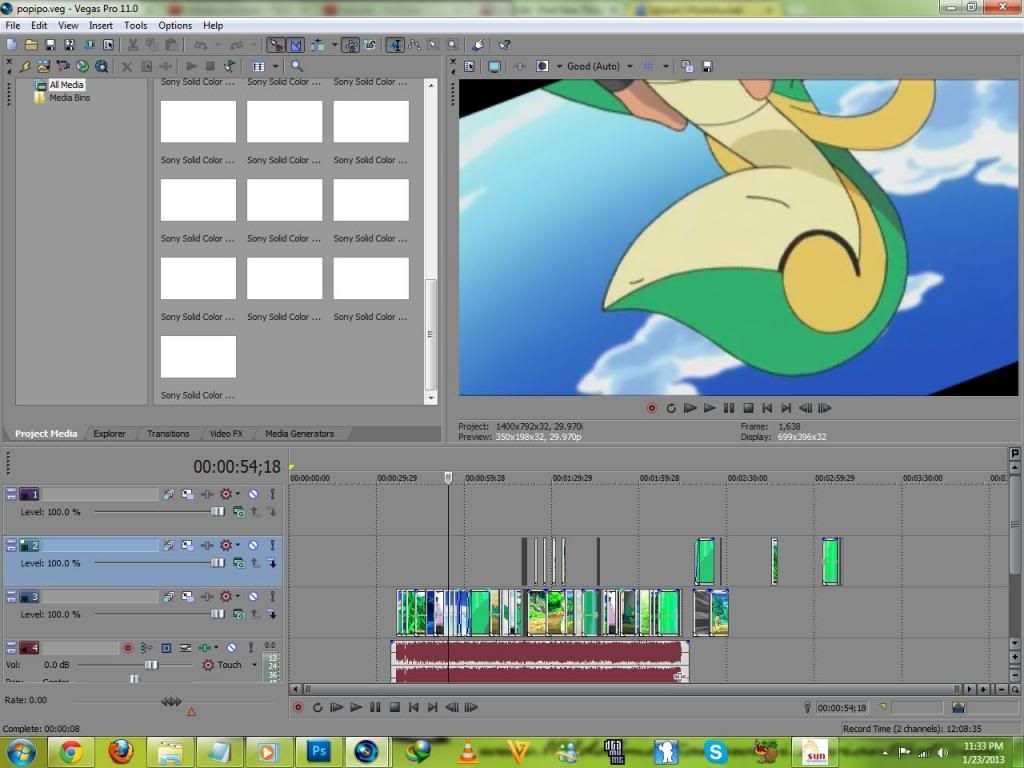
Task: Select the Zoom Edit tool in toolbar
Action: [452, 45]
